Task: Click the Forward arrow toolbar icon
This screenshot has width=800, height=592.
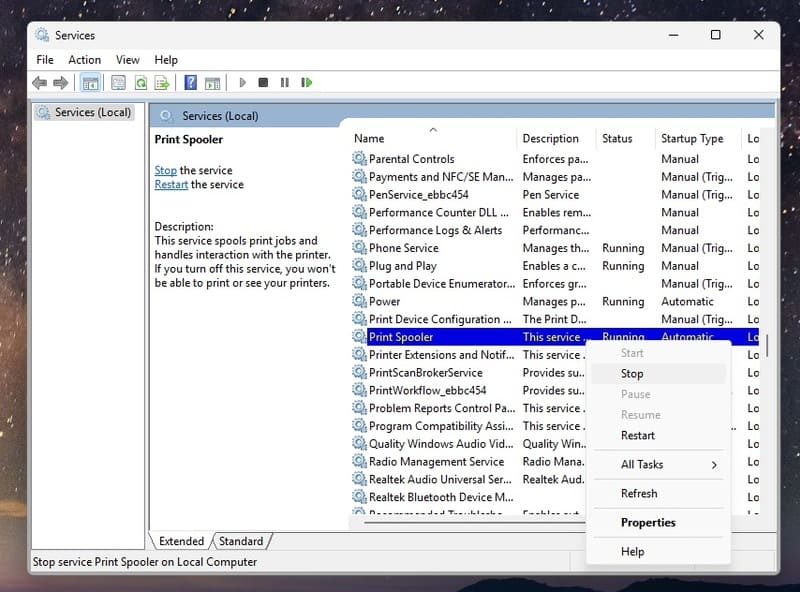Action: [x=61, y=83]
